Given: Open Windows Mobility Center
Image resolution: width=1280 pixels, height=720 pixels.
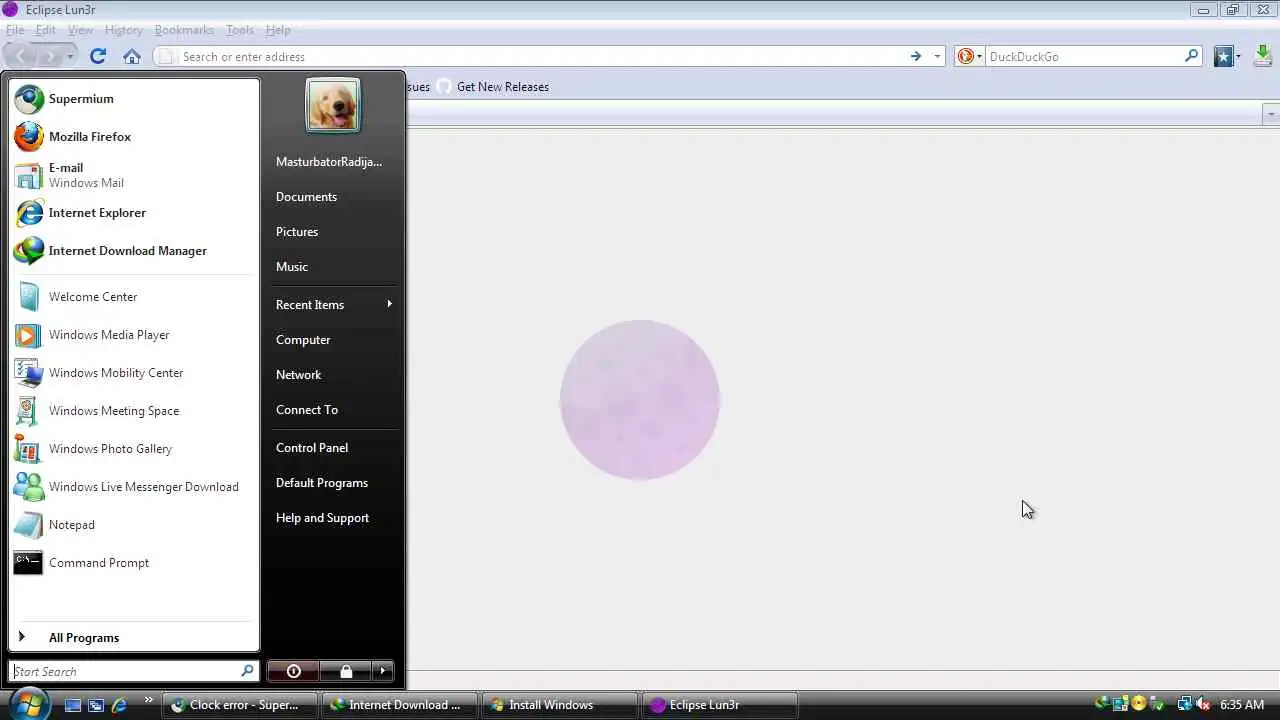Looking at the screenshot, I should (x=133, y=373).
